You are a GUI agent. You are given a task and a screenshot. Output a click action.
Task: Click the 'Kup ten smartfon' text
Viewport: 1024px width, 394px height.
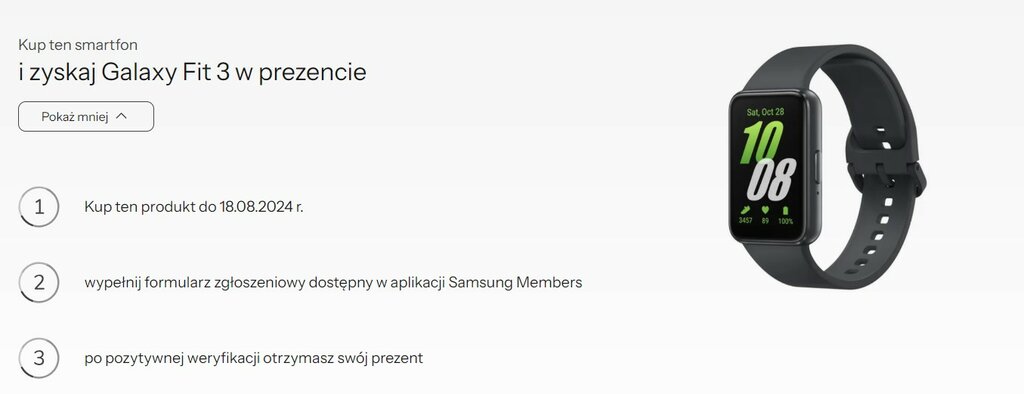pyautogui.click(x=78, y=45)
